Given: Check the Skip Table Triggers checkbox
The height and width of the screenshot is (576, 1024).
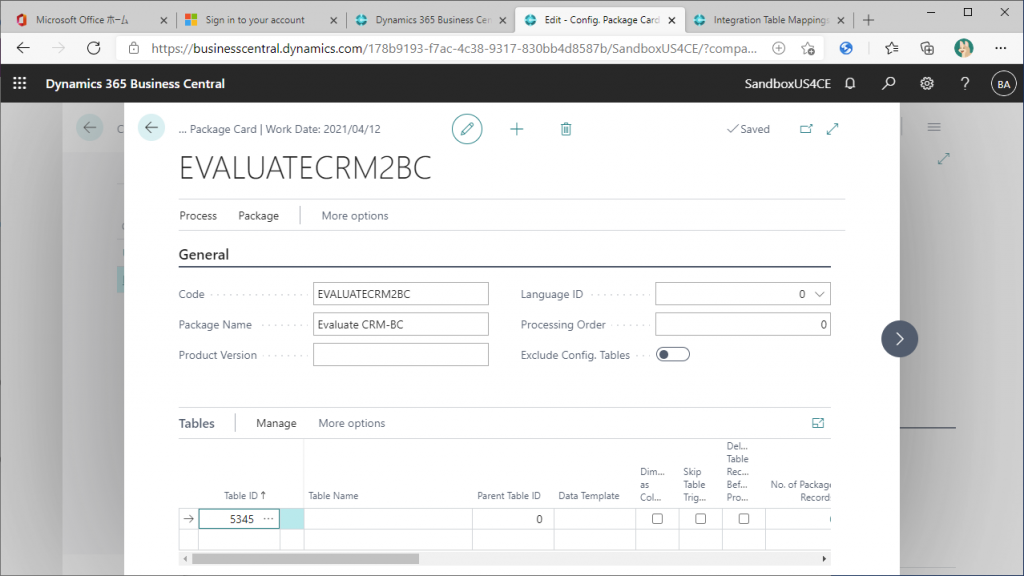Looking at the screenshot, I should (x=700, y=519).
